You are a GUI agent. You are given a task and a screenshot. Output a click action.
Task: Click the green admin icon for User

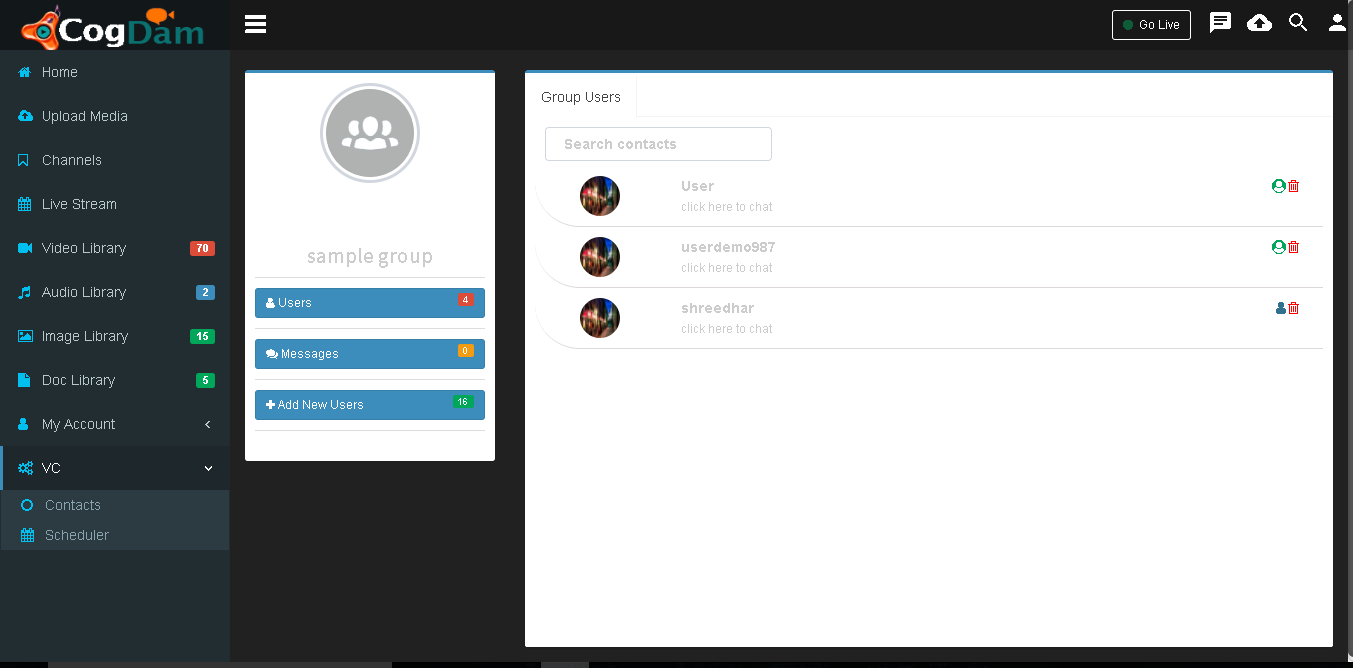1278,186
